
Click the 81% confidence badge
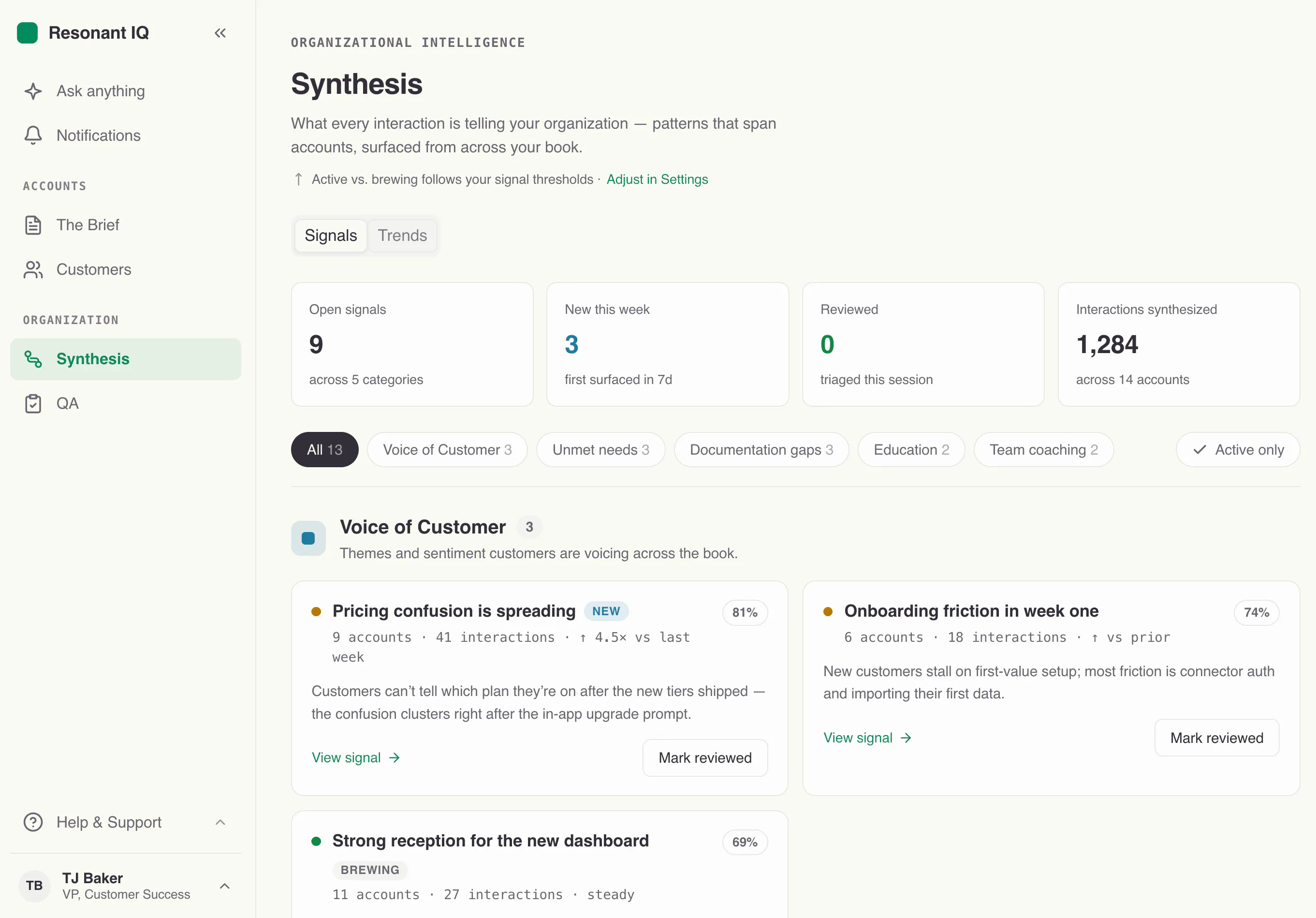[745, 612]
